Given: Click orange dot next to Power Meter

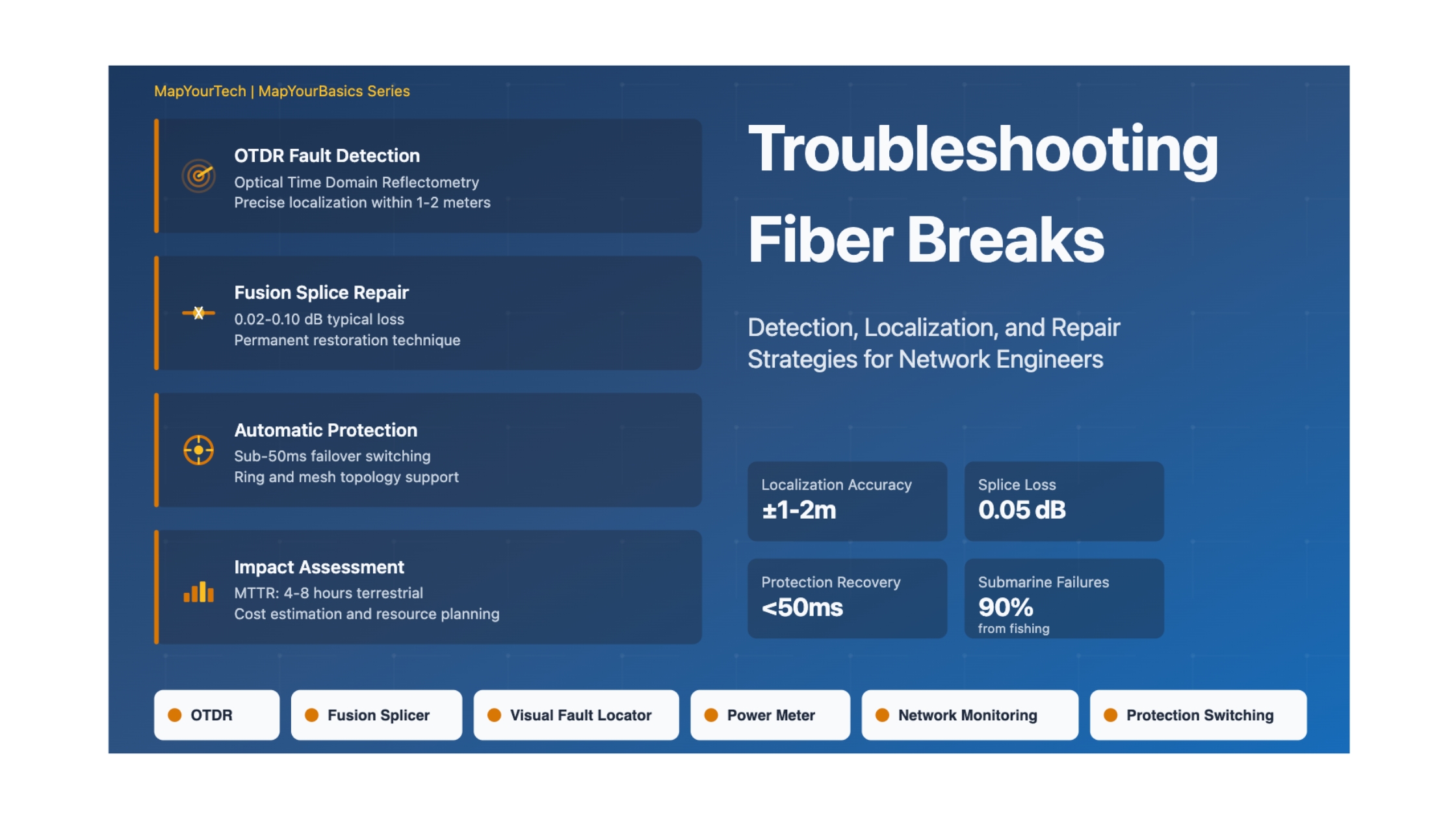Looking at the screenshot, I should tap(711, 715).
